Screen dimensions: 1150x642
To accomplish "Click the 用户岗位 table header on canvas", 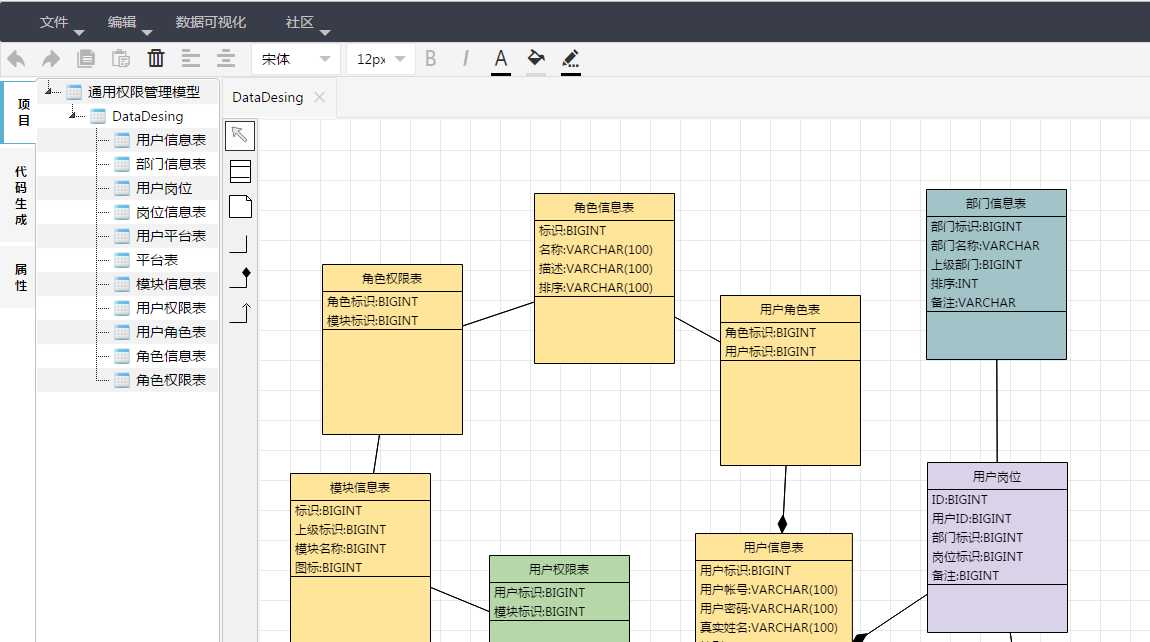I will 997,476.
